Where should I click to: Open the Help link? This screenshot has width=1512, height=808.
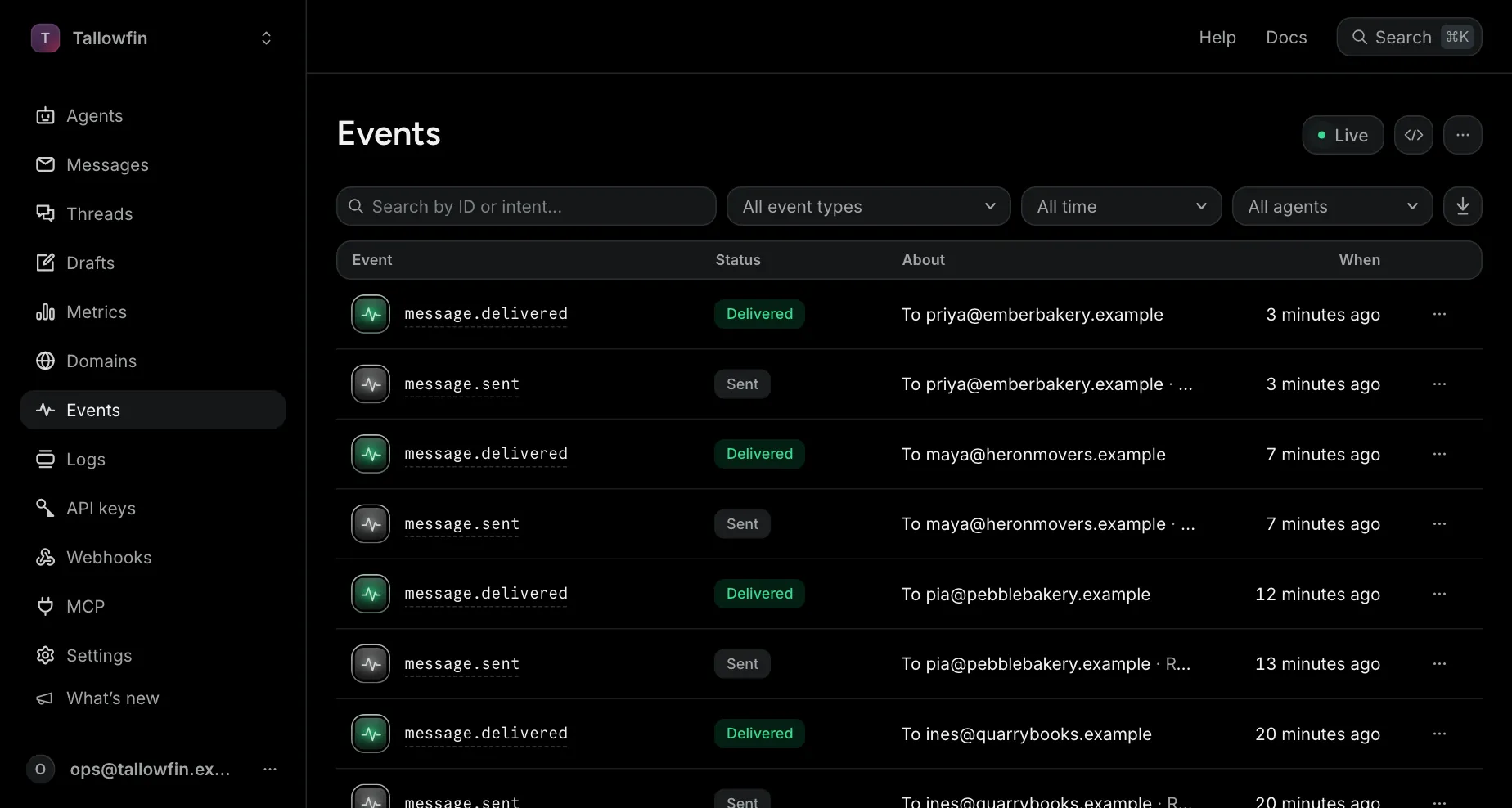[1217, 38]
